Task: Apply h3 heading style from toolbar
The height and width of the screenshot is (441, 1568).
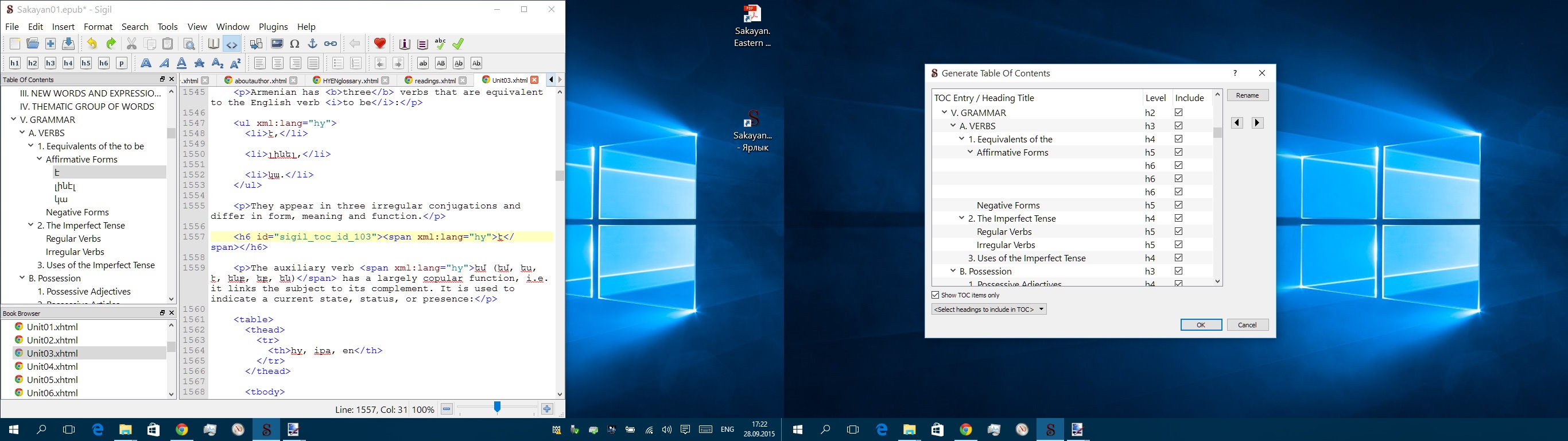Action: coord(51,63)
